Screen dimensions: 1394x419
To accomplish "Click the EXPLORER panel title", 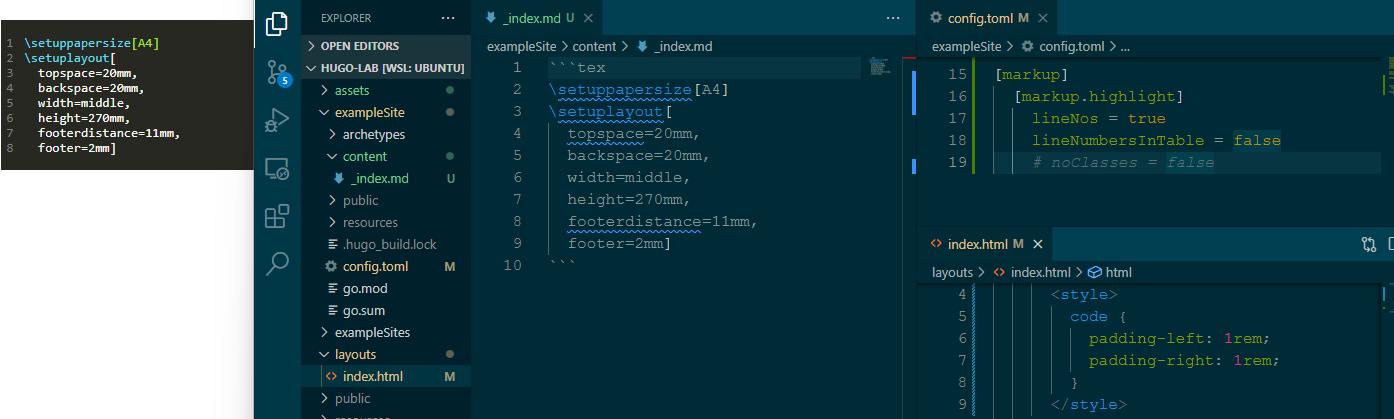I will pyautogui.click(x=346, y=18).
